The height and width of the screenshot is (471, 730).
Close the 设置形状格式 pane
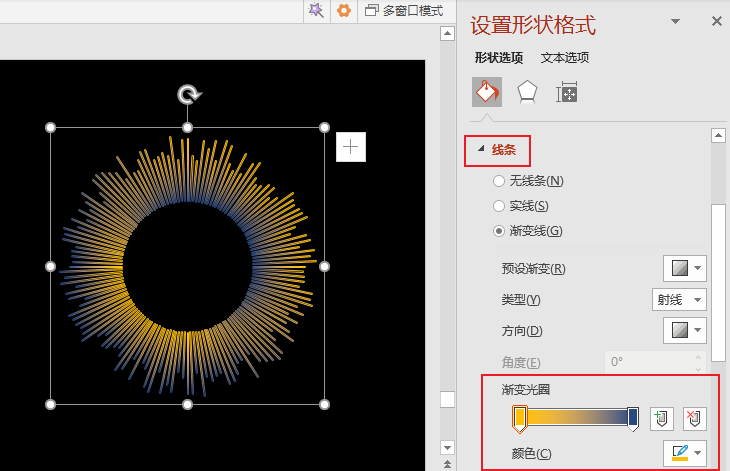[x=716, y=21]
